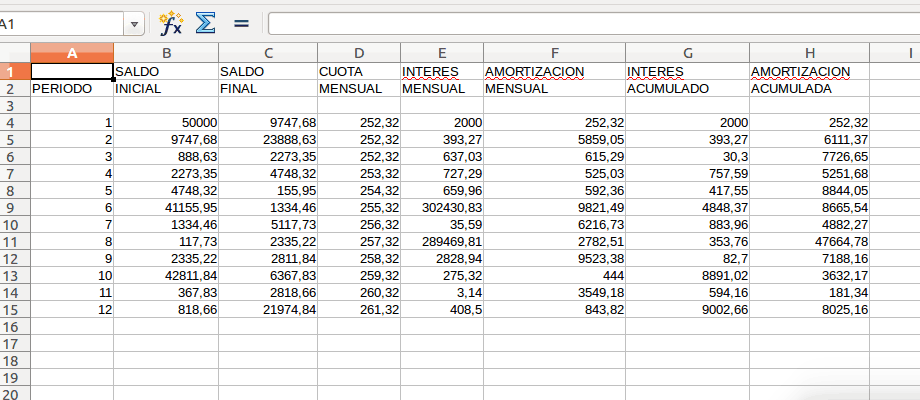
Task: Select column B header
Action: pyautogui.click(x=166, y=53)
